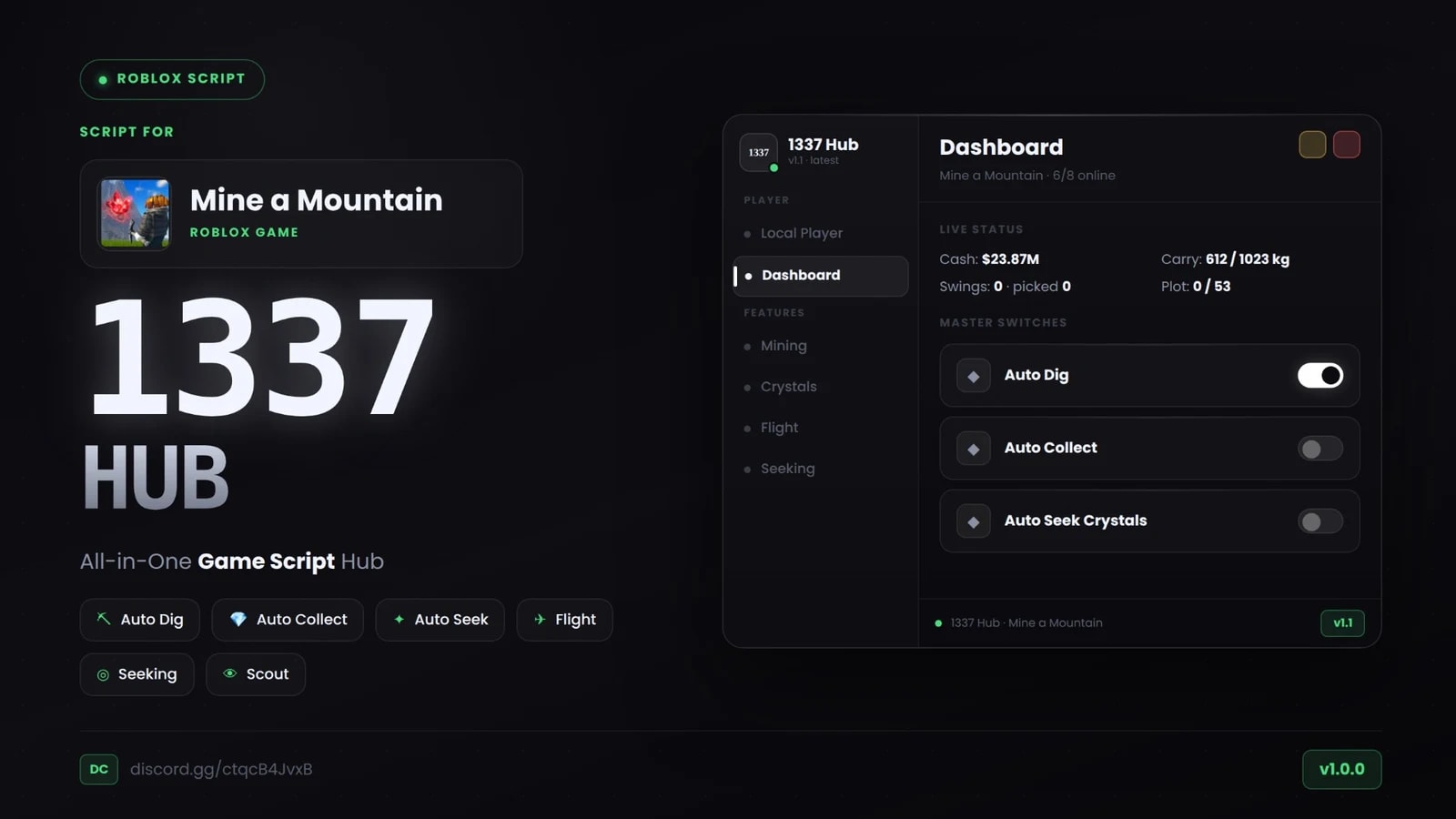Click the Mine a Mountain game thumbnail
Image resolution: width=1456 pixels, height=819 pixels.
[x=135, y=213]
